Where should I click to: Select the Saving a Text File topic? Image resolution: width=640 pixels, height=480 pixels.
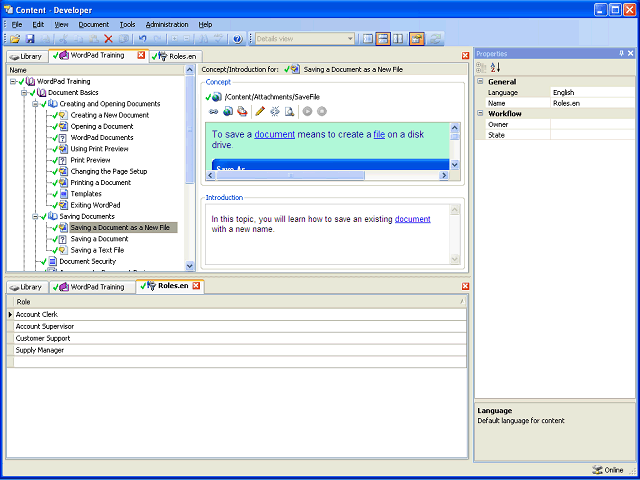pyautogui.click(x=97, y=250)
